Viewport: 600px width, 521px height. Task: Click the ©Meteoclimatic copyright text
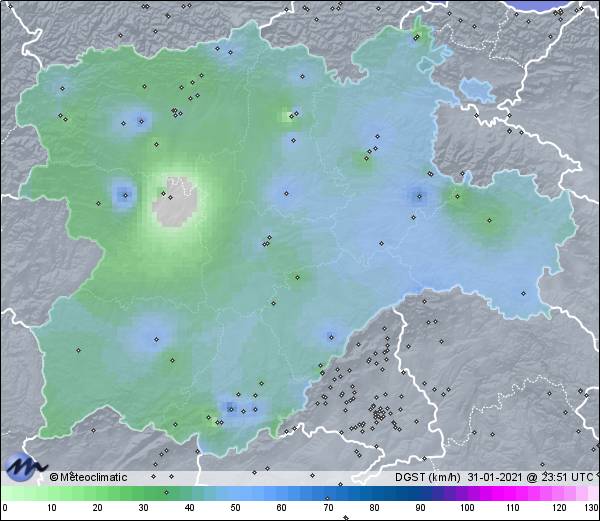(x=88, y=477)
